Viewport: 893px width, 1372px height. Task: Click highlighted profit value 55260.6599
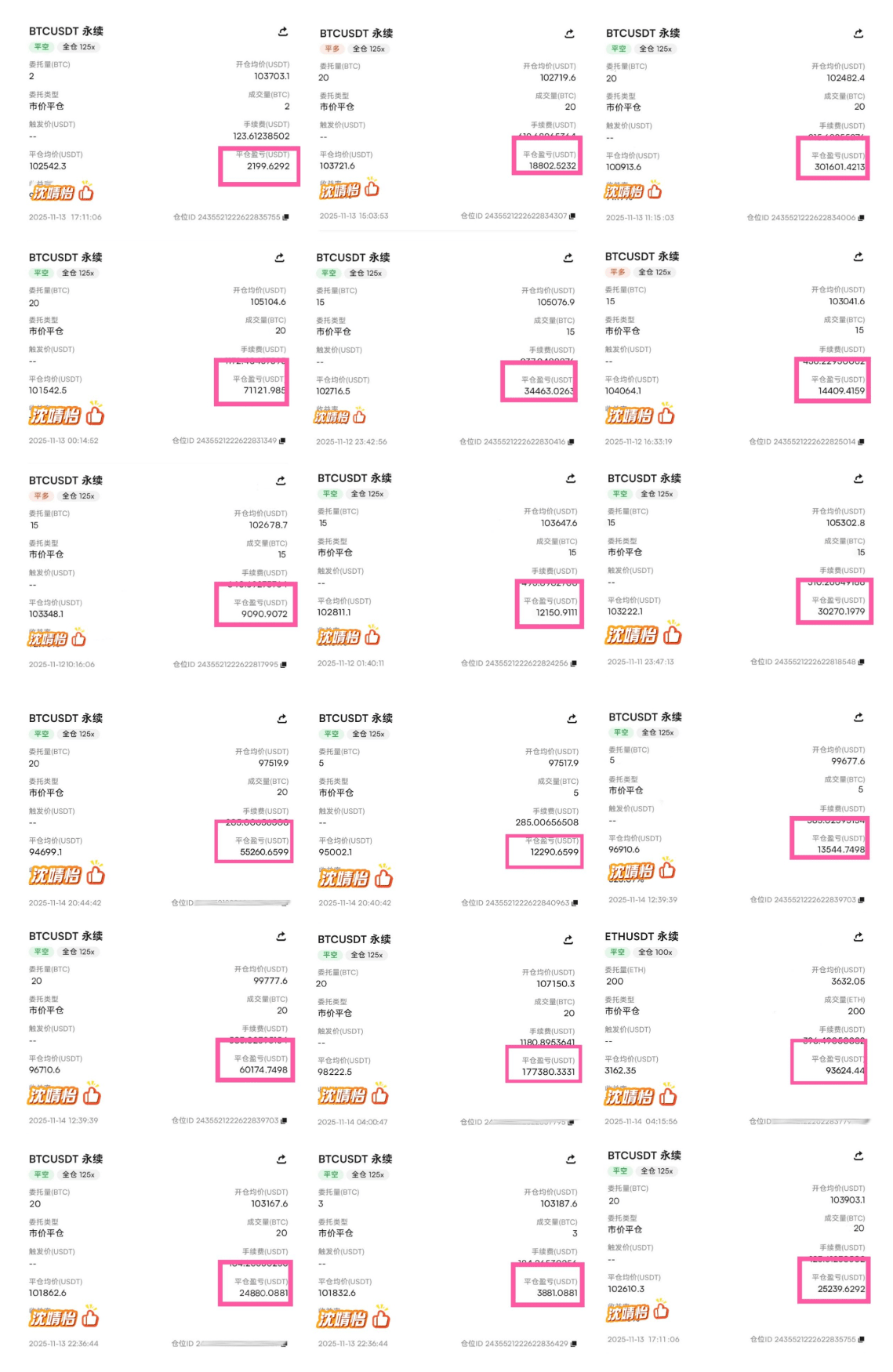click(x=263, y=852)
